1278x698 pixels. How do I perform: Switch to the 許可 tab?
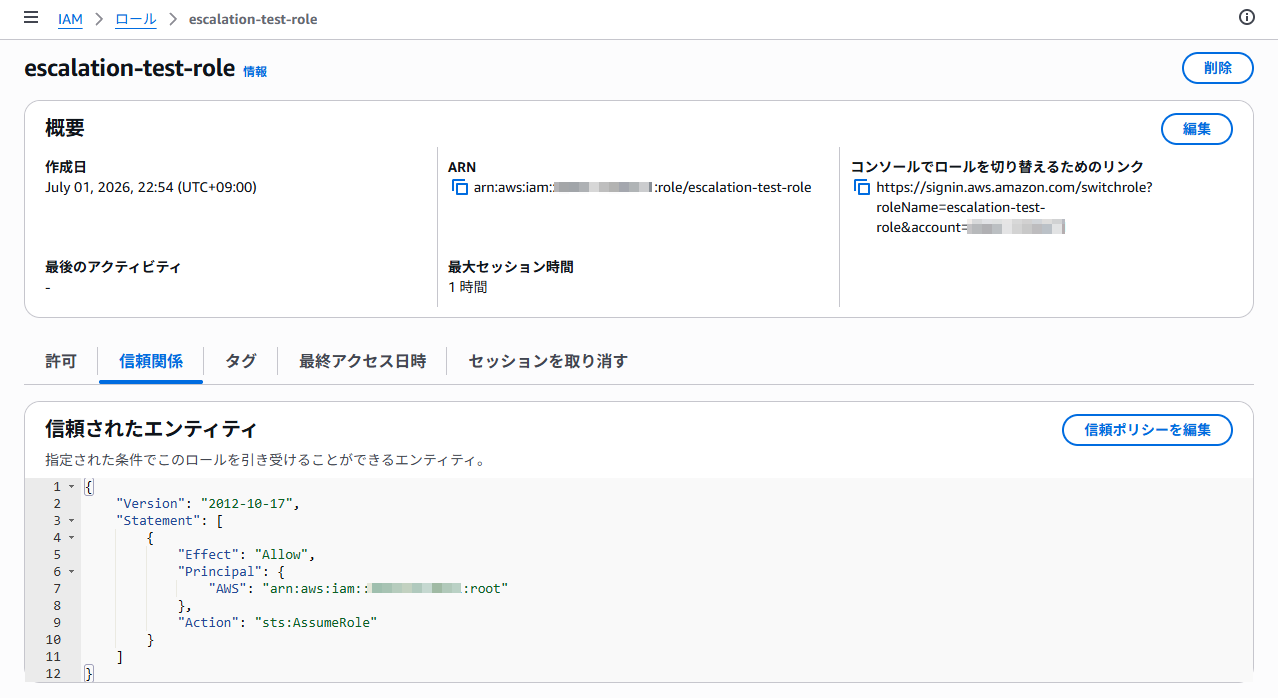coord(61,361)
